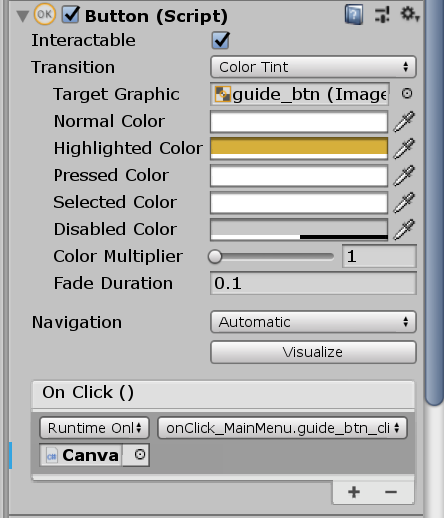Screen dimensions: 444x518
Task: Open the Navigation Automatic dropdown
Action: pyautogui.click(x=313, y=322)
